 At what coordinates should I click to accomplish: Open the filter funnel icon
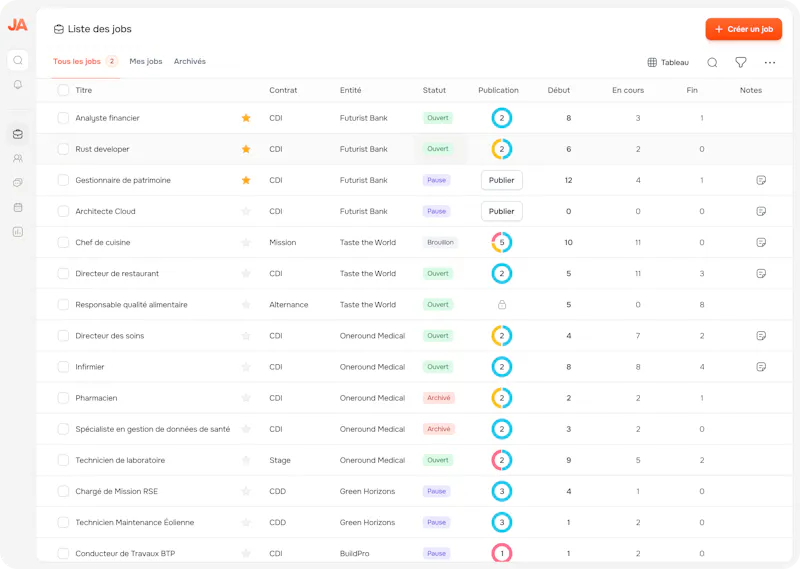(x=741, y=62)
